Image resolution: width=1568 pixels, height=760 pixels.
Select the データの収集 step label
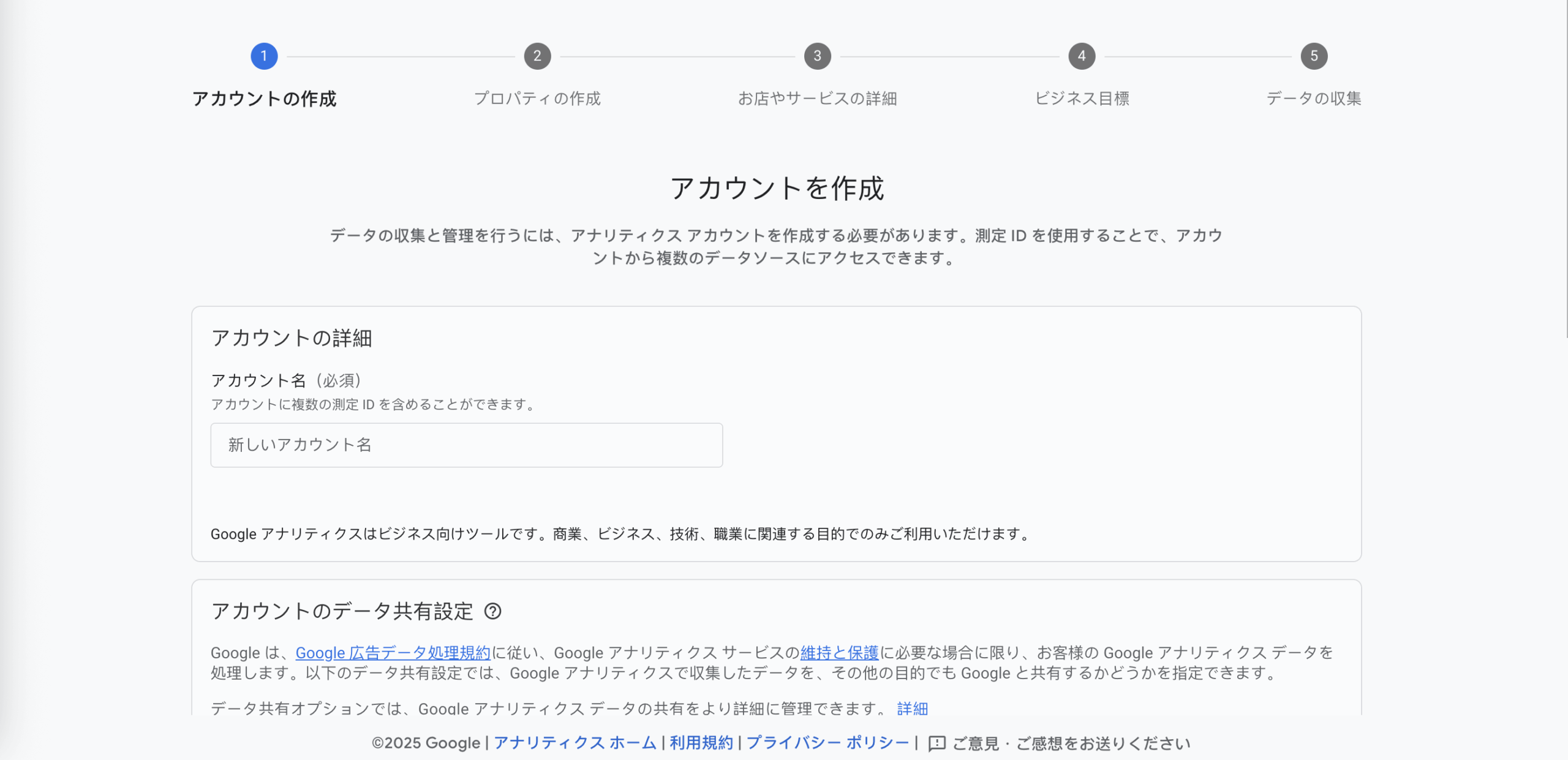1314,99
